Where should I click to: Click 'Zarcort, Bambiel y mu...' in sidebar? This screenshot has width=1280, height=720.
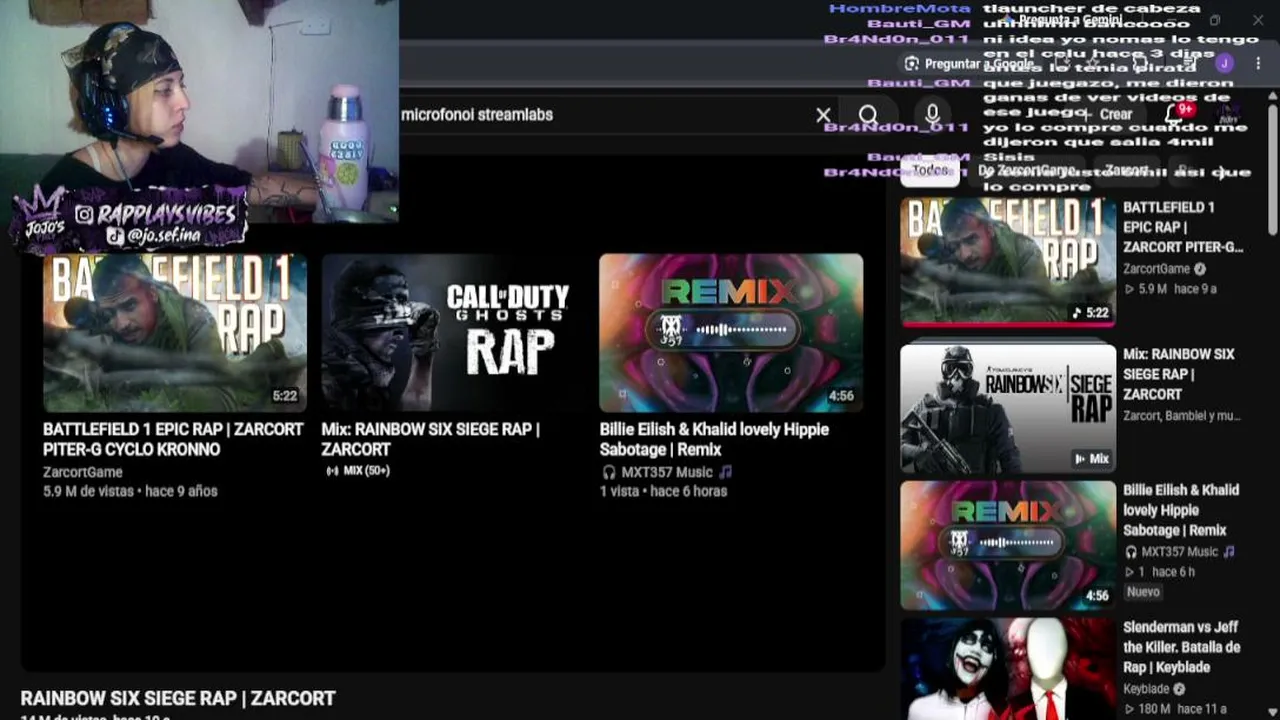coord(1181,416)
